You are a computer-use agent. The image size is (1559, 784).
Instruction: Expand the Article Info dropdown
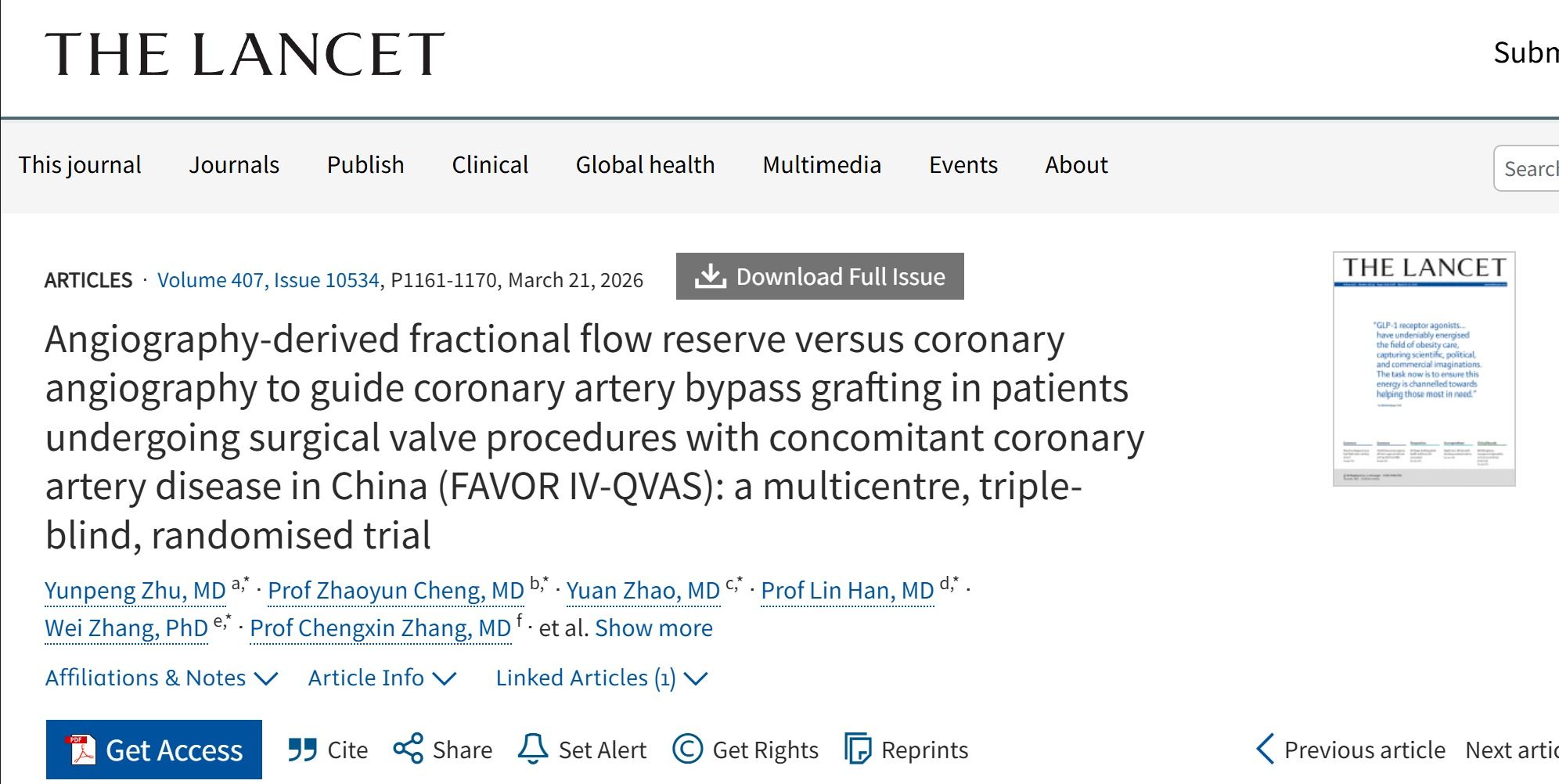(382, 678)
